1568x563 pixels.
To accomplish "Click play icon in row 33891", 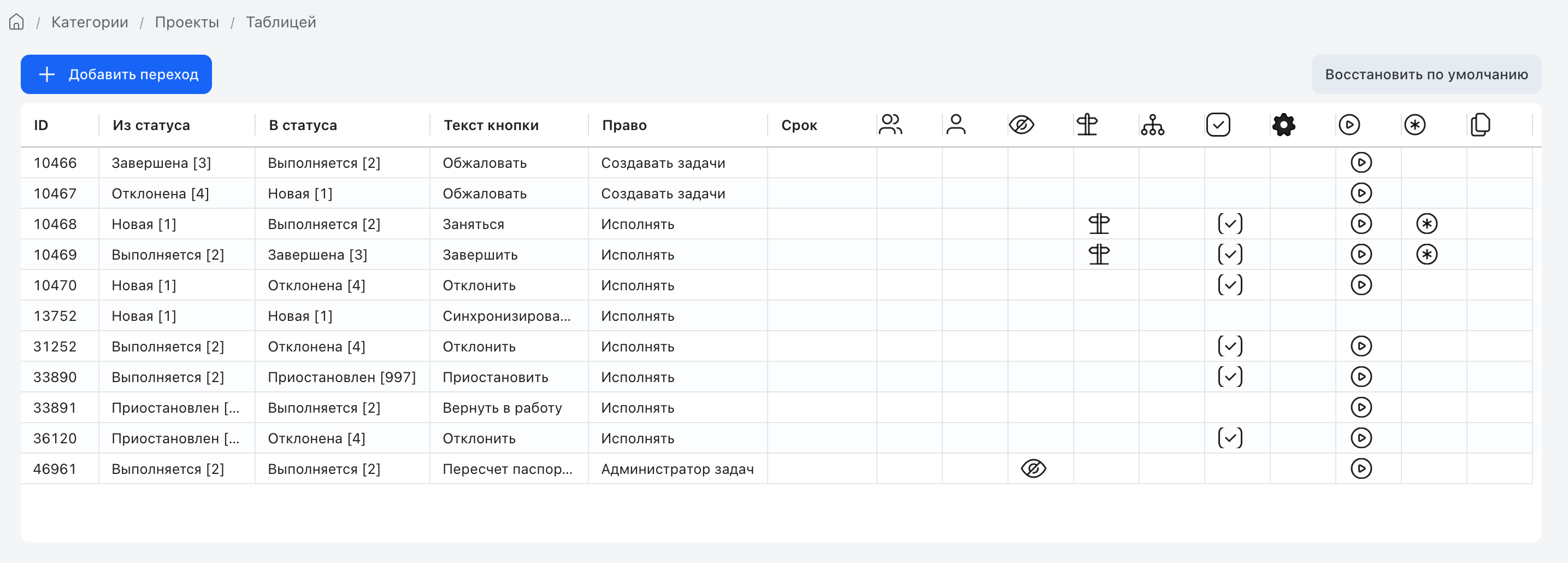I will 1361,407.
